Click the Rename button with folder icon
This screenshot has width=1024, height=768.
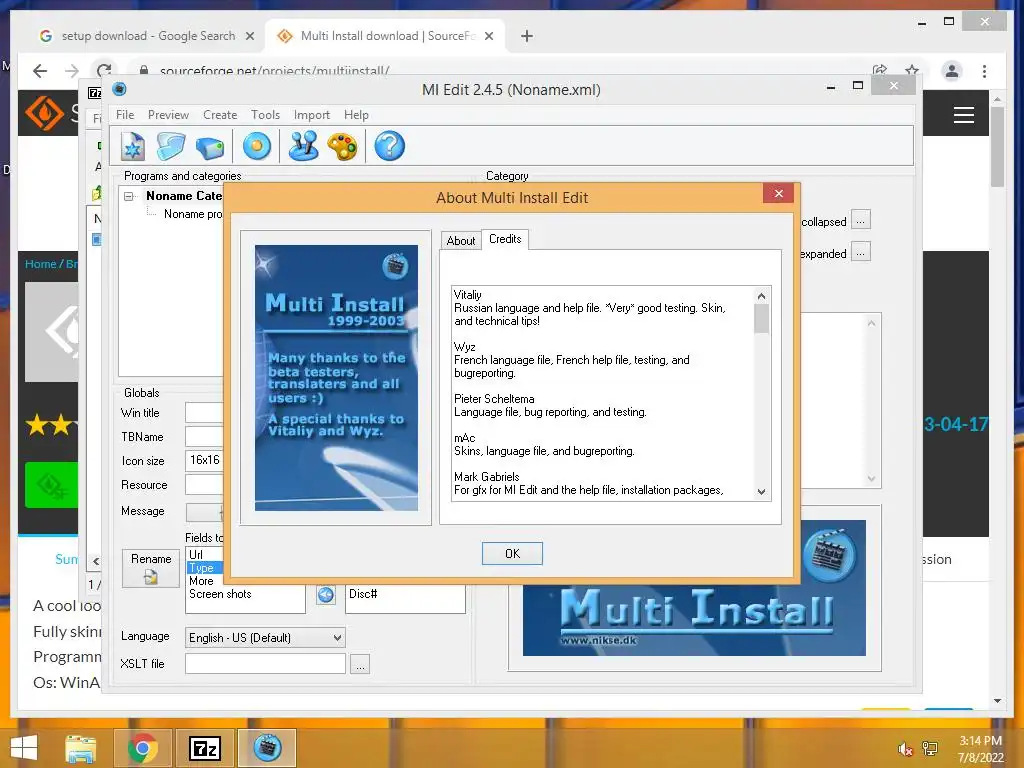[151, 568]
